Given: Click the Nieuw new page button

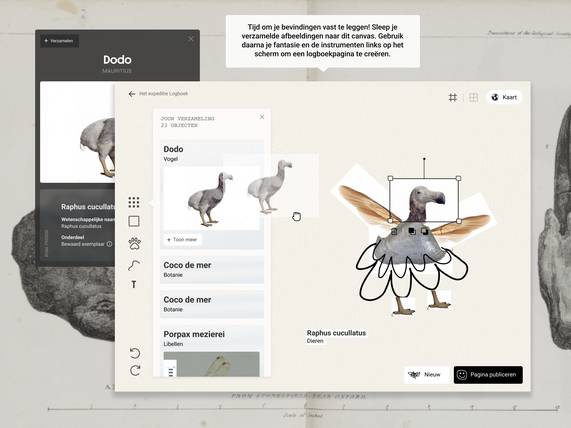Looking at the screenshot, I should [x=425, y=374].
